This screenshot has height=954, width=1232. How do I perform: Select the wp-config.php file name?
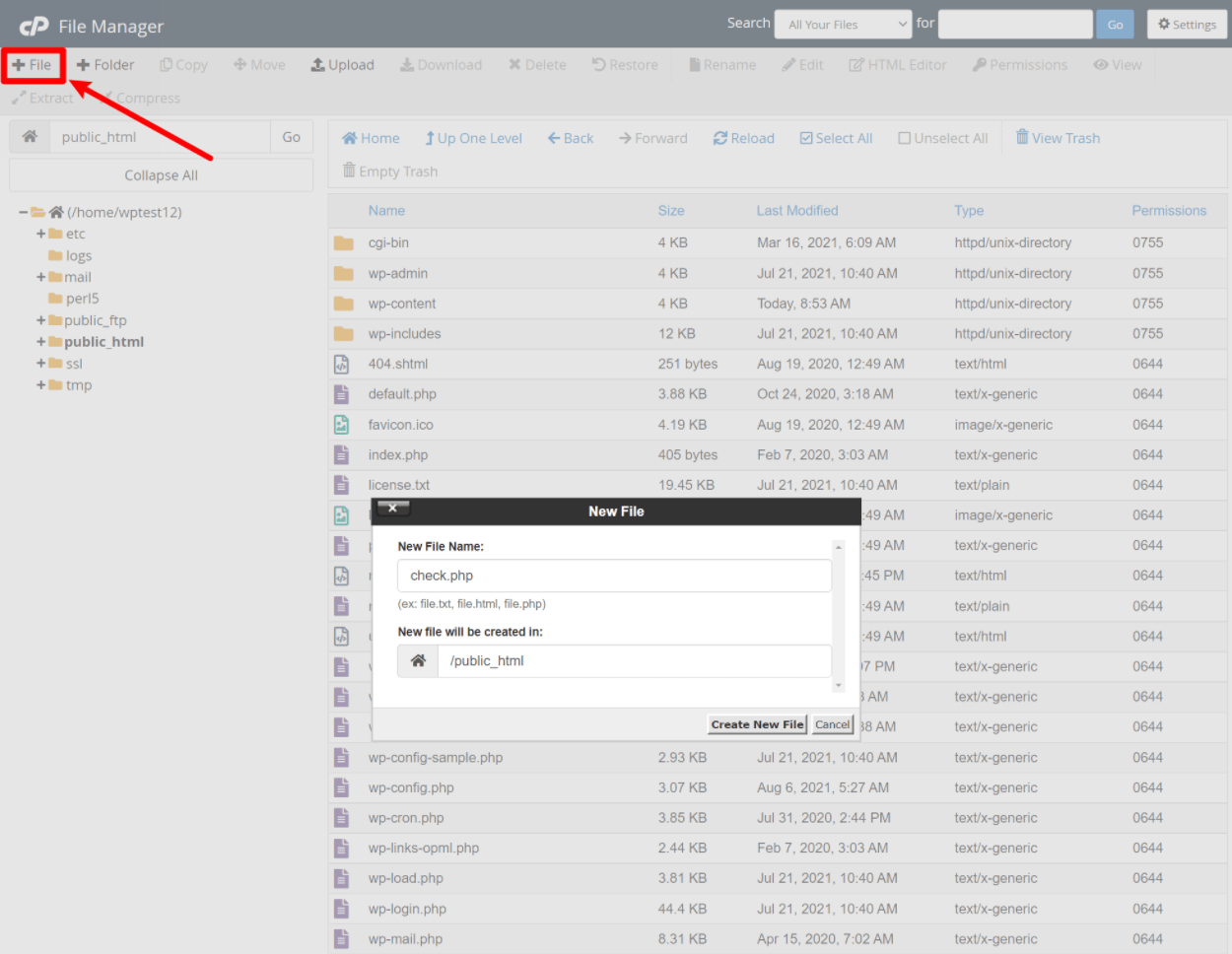click(411, 787)
